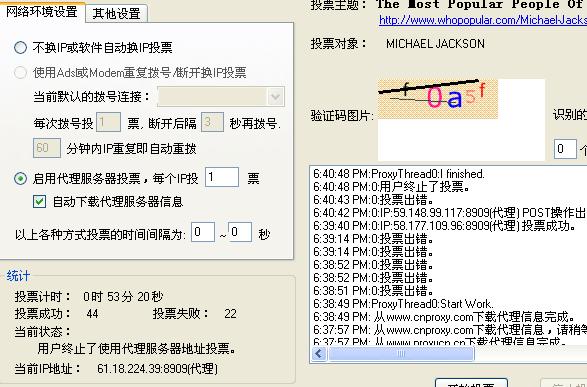Click the 当前IP地址 value 61.18.224.39:8909
Viewport: 587px width, 387px height.
point(157,369)
